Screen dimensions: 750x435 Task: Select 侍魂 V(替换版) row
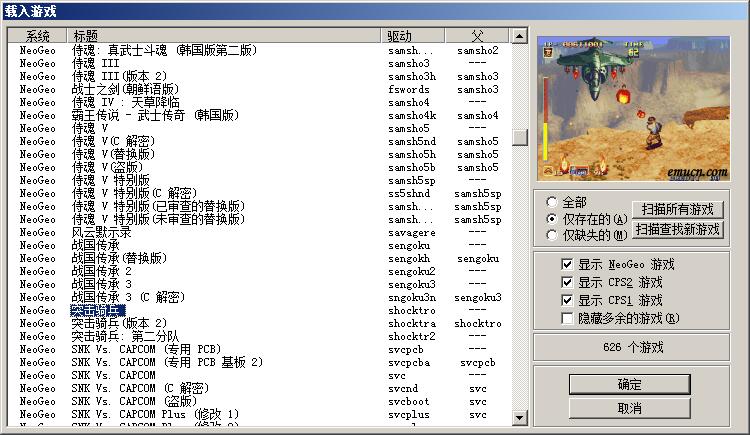point(259,154)
